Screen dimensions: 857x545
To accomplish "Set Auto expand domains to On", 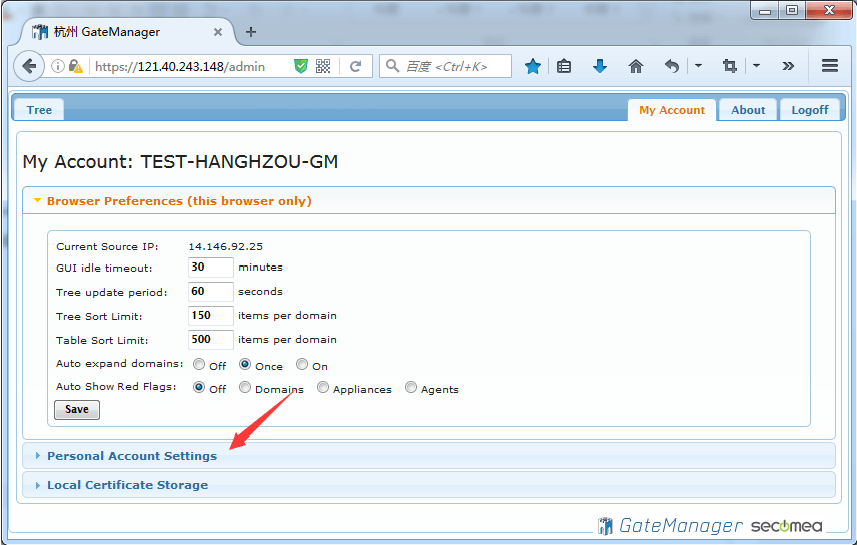I will tap(302, 365).
